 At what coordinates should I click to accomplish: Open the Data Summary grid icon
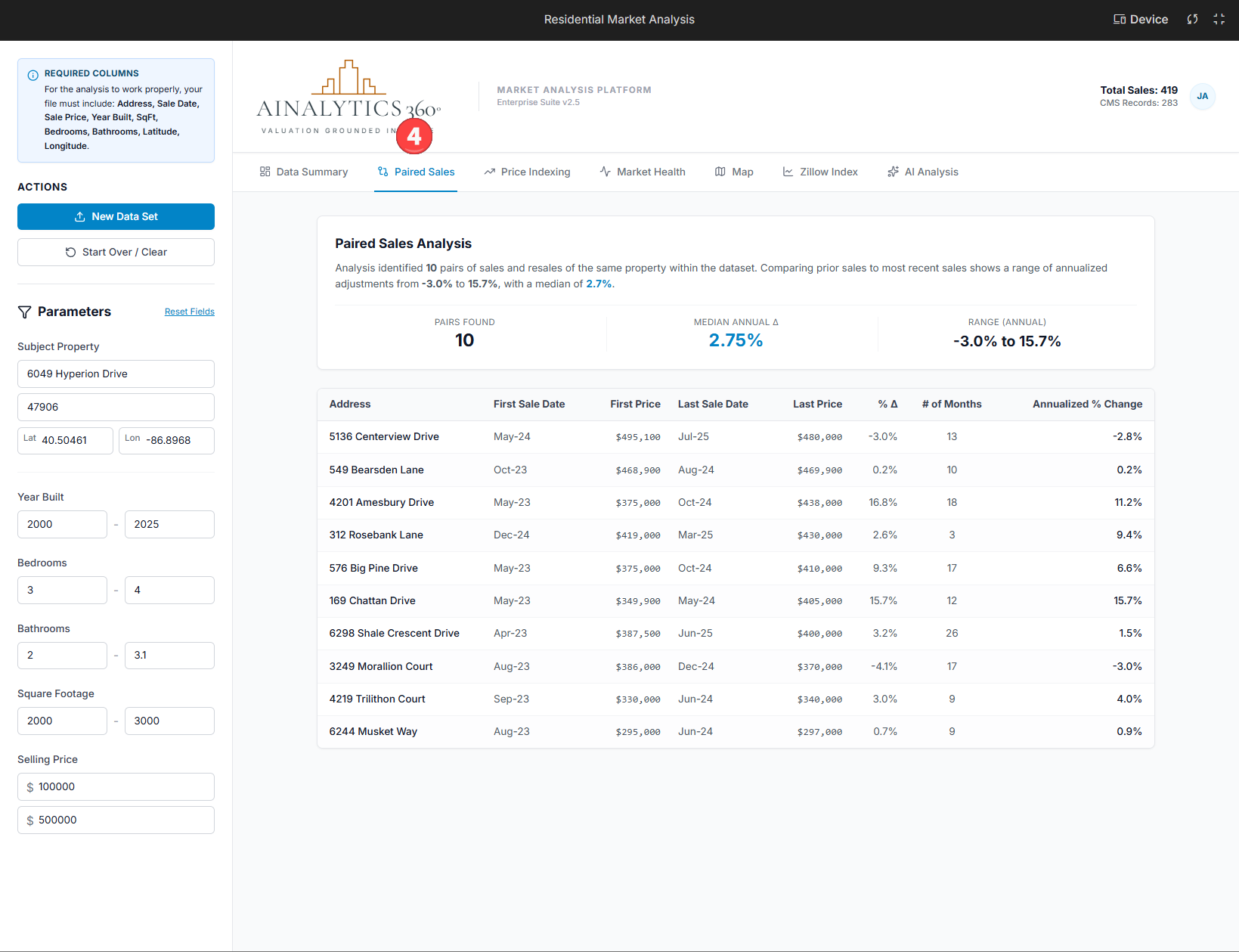coord(265,172)
